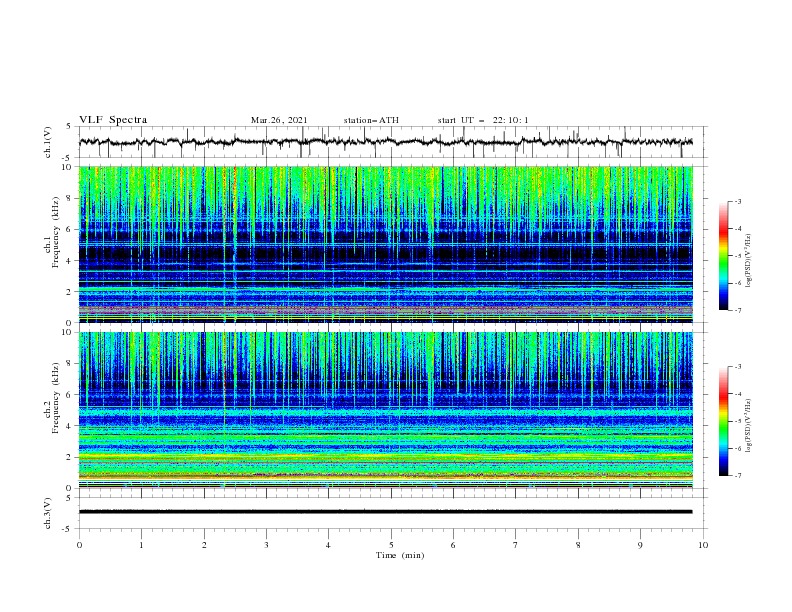Click the 'Time (min)' axis label
The image size is (792, 612).
[x=400, y=555]
